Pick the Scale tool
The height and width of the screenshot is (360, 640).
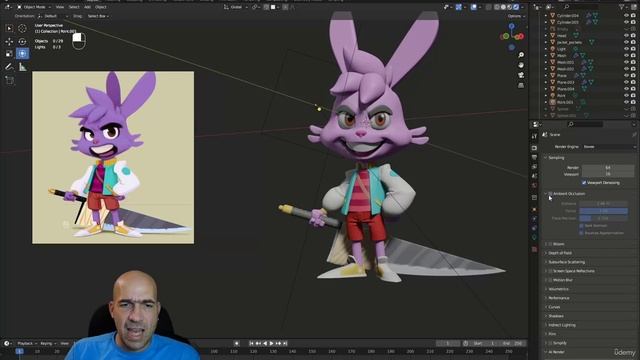click(9, 53)
